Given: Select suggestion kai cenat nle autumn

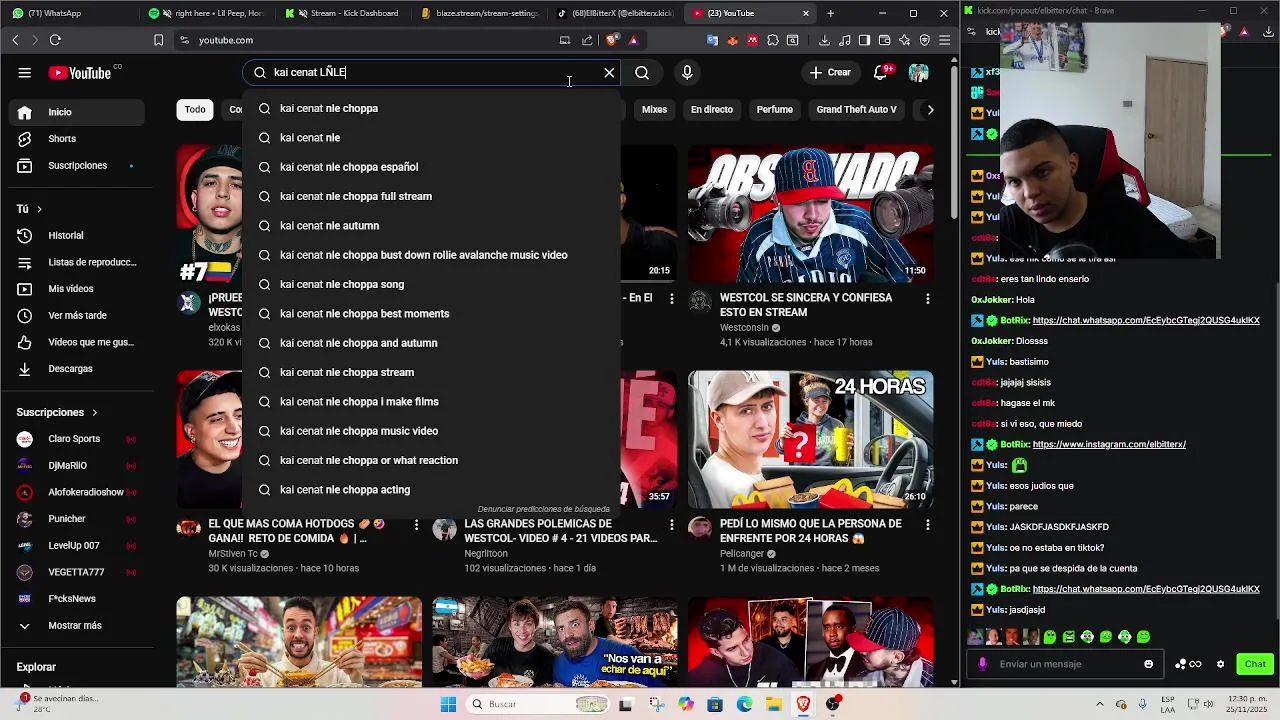Looking at the screenshot, I should [431, 226].
